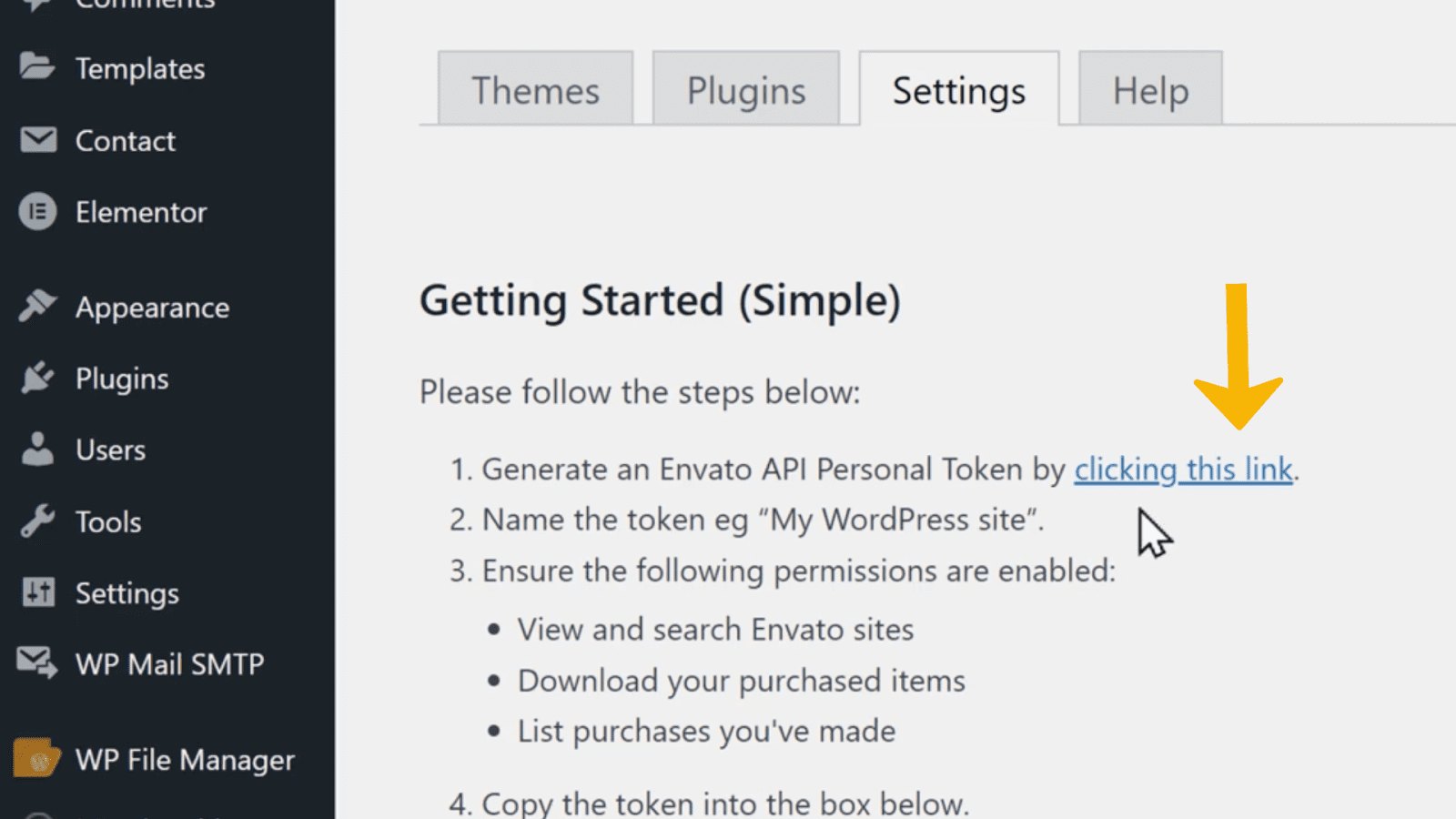1456x819 pixels.
Task: Click the Tools wrench icon
Action: [x=37, y=521]
